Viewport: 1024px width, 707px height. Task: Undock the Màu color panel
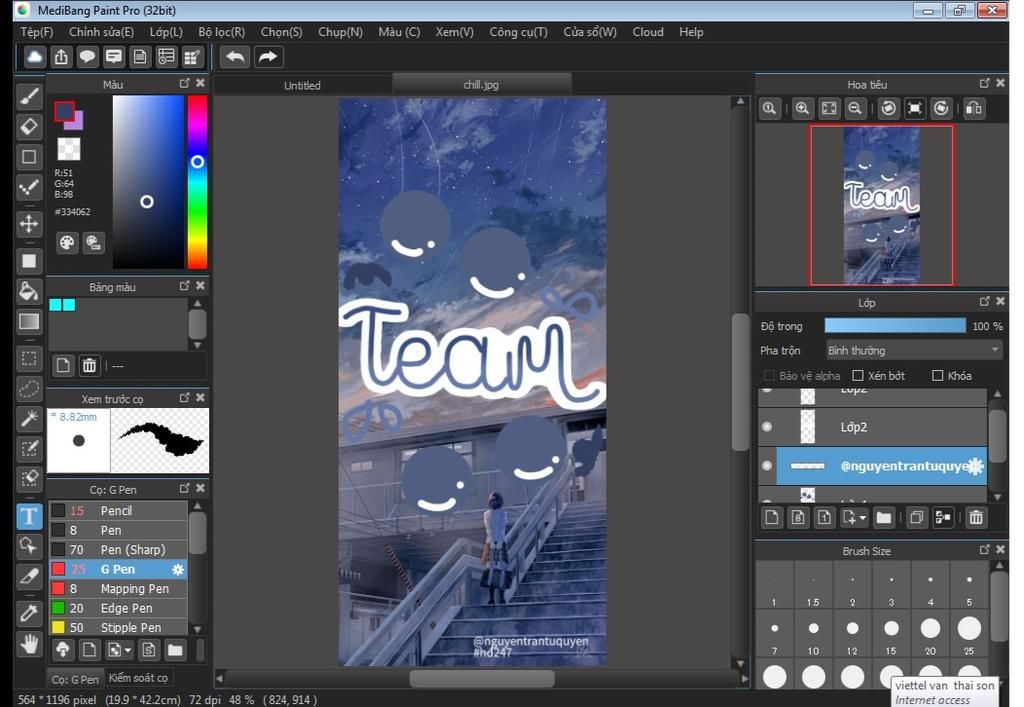184,84
